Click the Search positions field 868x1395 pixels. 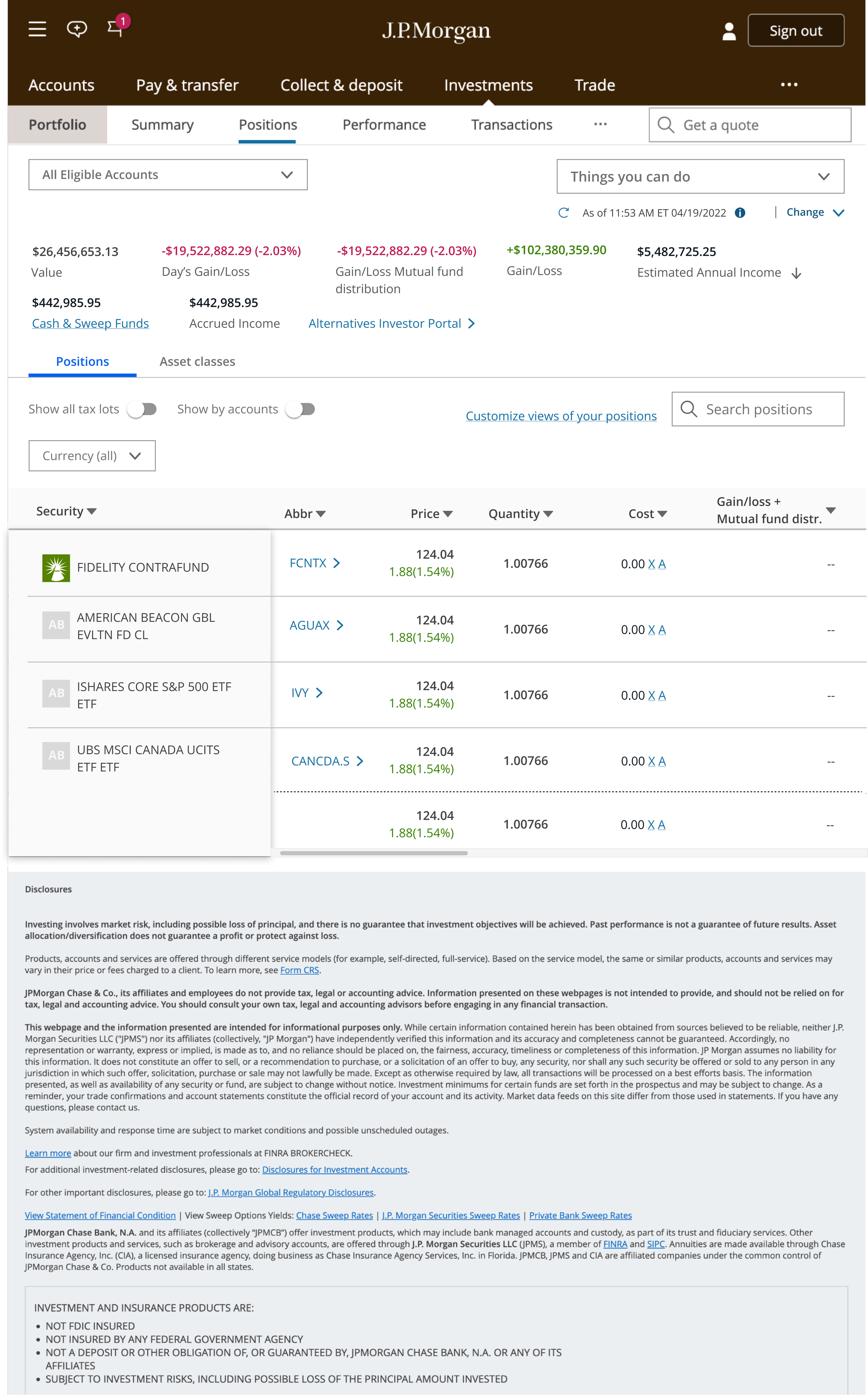(758, 409)
